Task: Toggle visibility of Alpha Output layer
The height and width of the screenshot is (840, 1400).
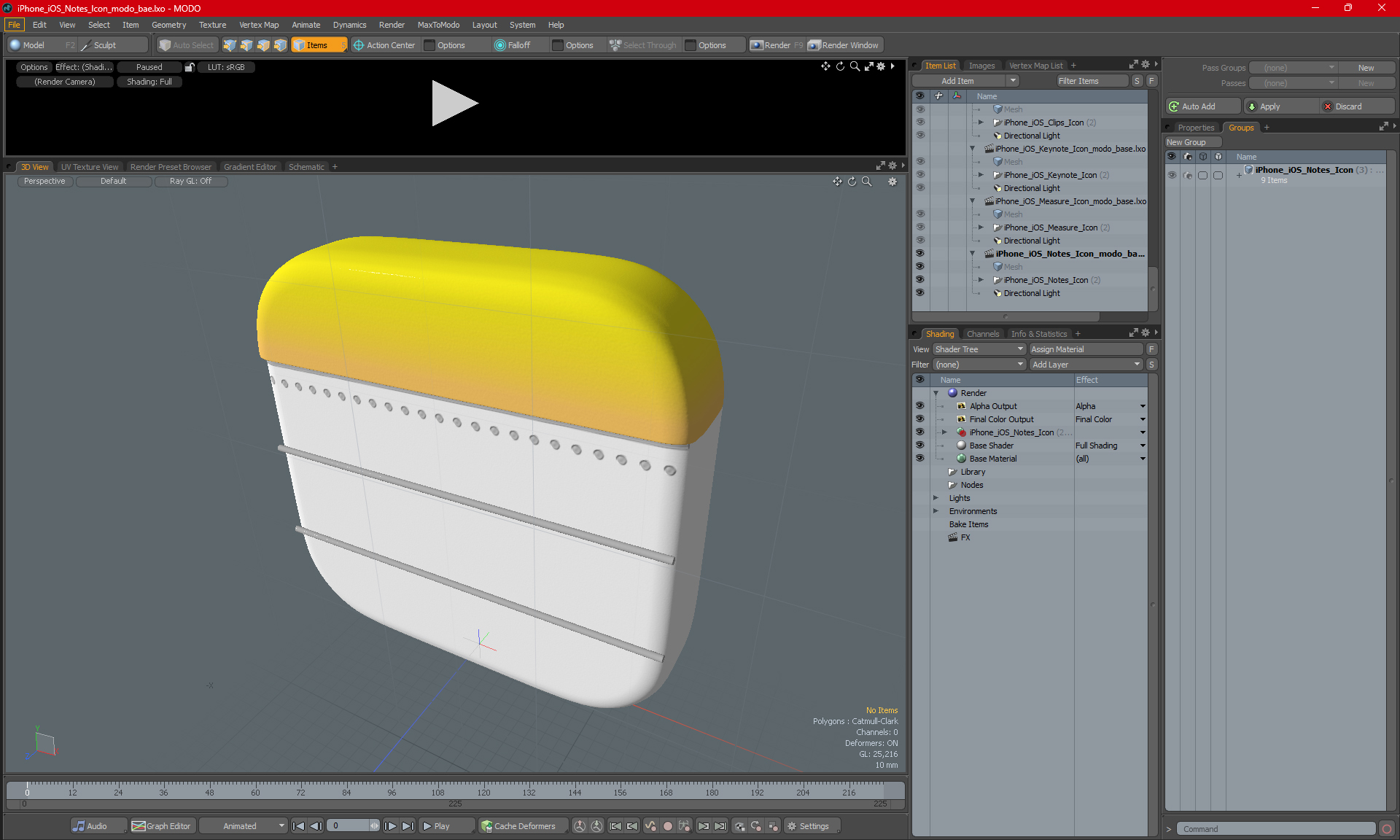Action: (920, 406)
